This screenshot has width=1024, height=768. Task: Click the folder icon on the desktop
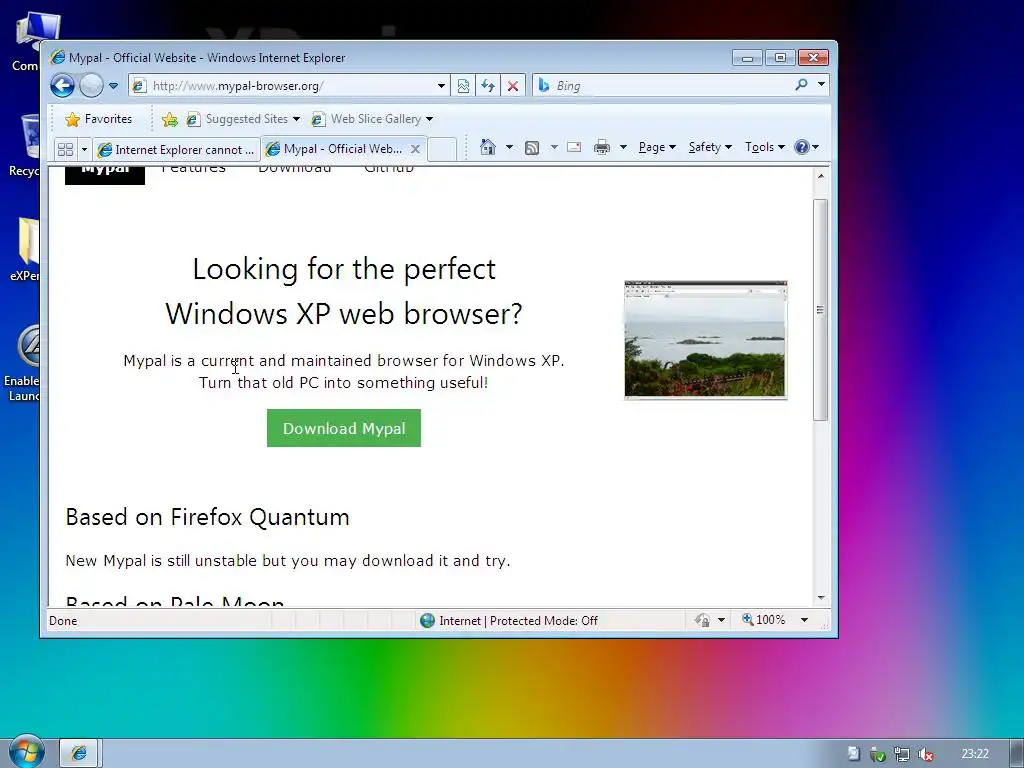(x=24, y=249)
